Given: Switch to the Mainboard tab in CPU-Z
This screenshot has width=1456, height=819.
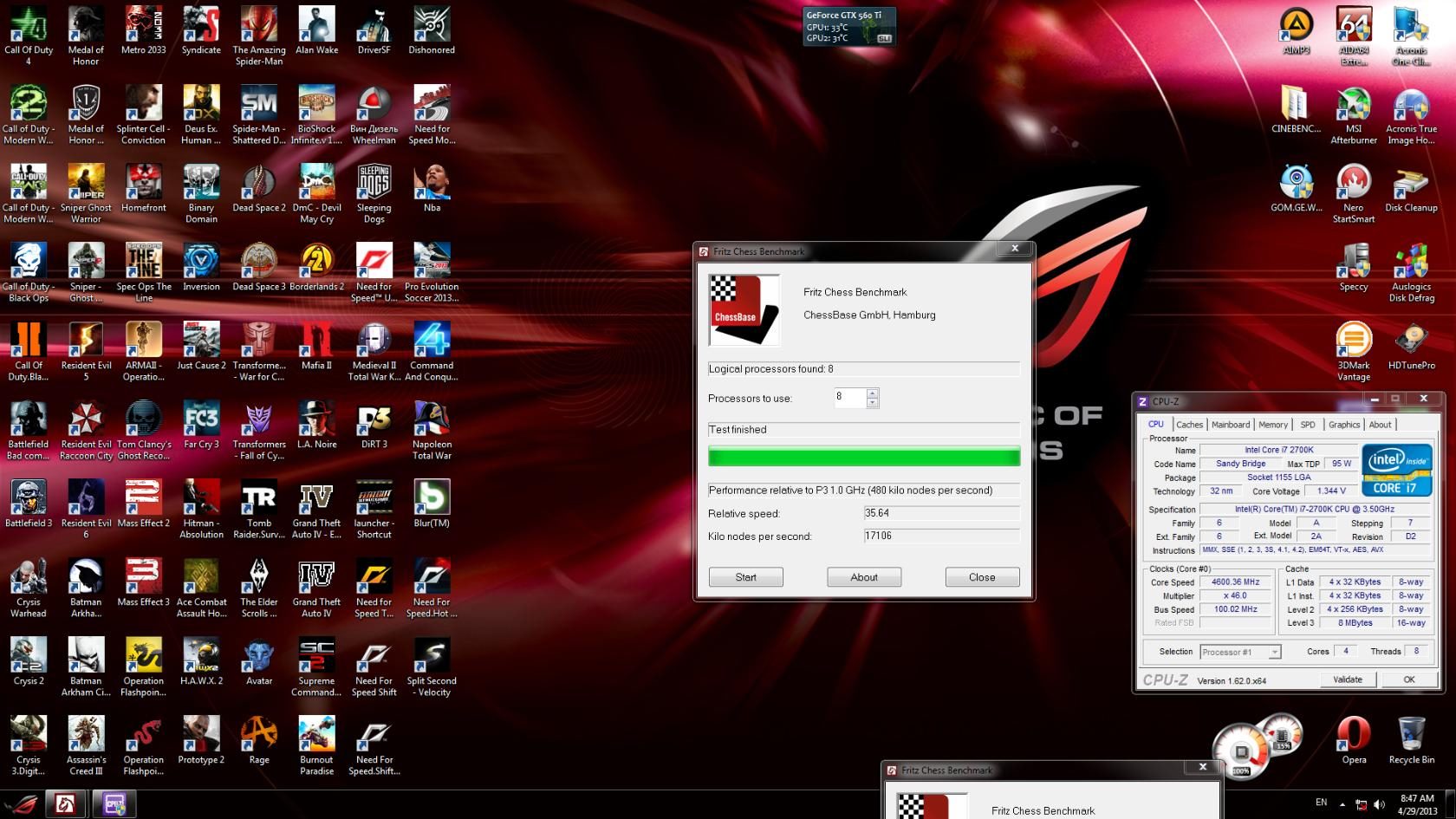Looking at the screenshot, I should pos(1231,425).
